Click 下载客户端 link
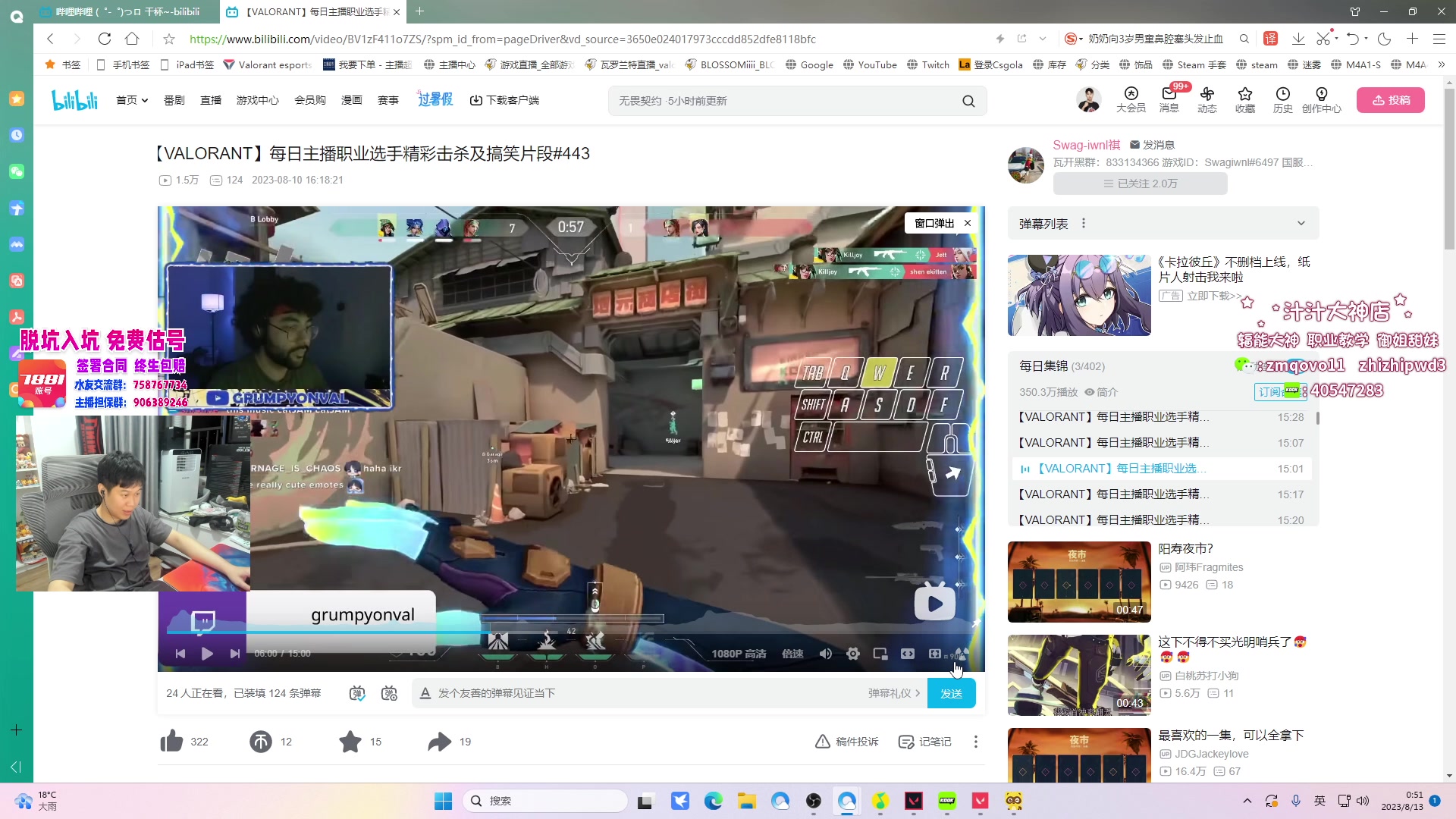Screen dimensions: 1456x819 click(504, 100)
